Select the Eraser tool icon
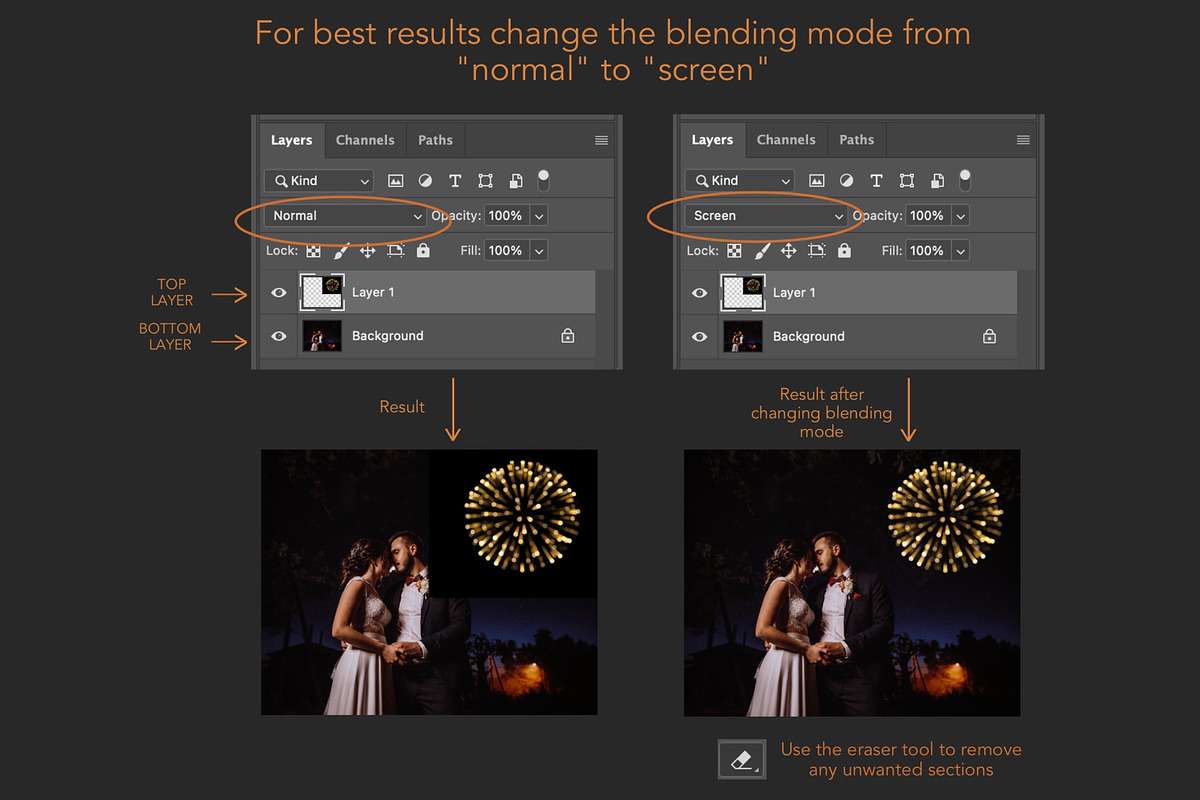The image size is (1200, 800). (741, 760)
